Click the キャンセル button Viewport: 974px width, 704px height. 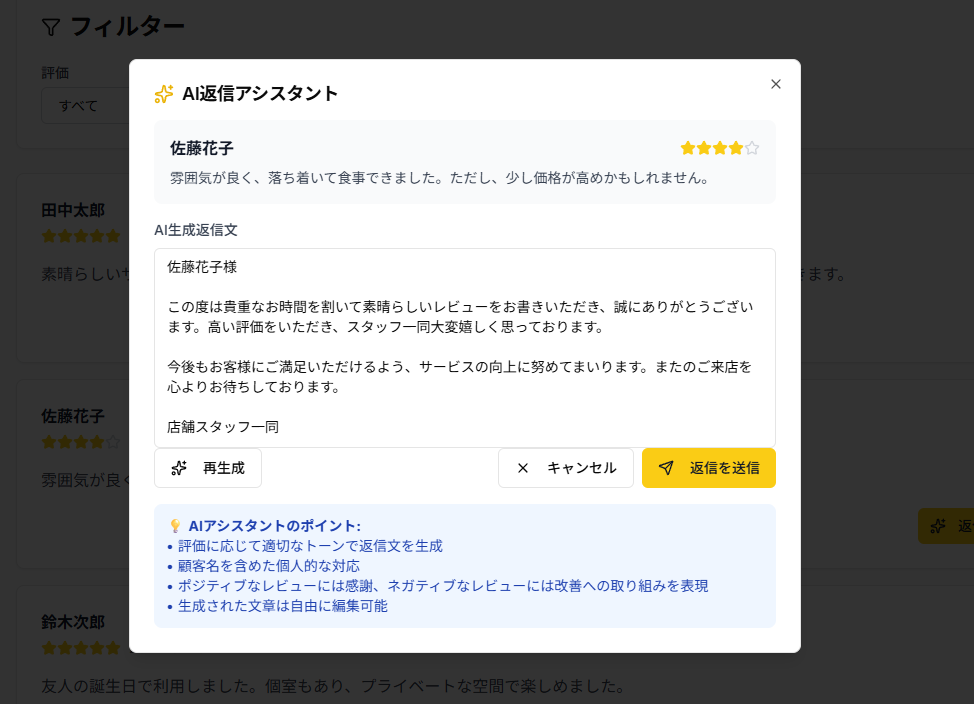point(566,467)
